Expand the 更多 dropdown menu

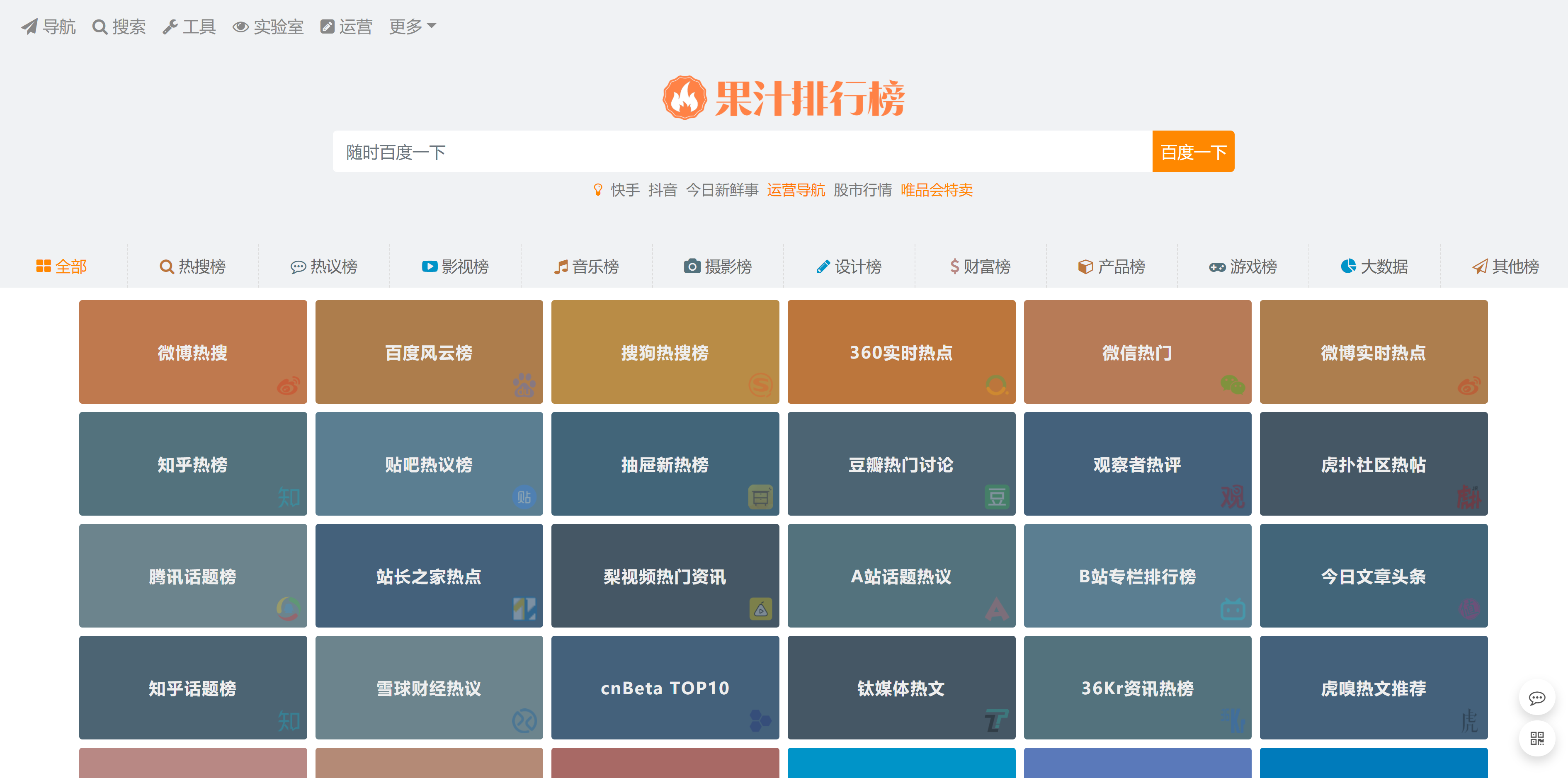point(412,27)
